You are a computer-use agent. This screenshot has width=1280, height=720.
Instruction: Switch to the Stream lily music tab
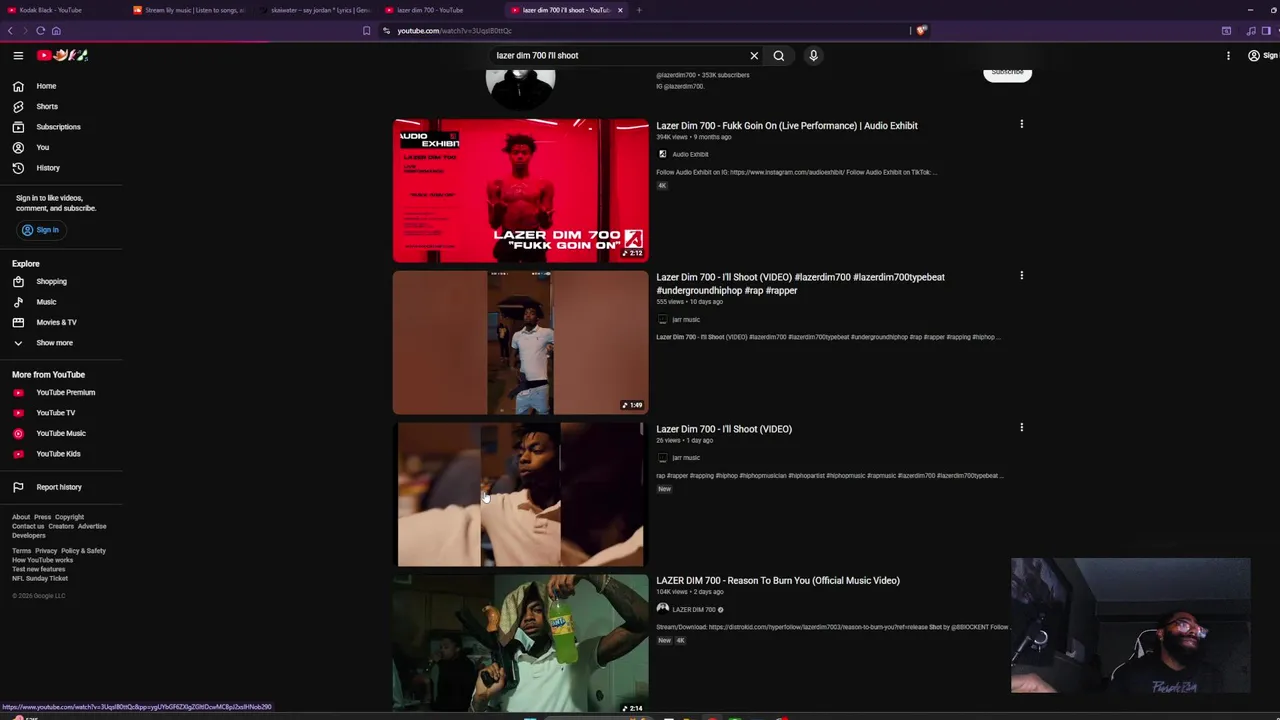click(190, 10)
